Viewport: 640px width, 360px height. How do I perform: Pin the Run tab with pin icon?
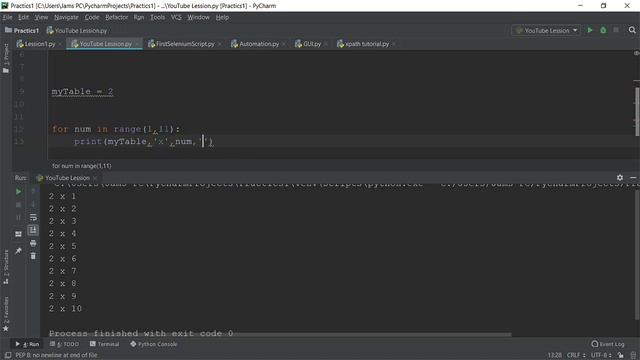18,251
